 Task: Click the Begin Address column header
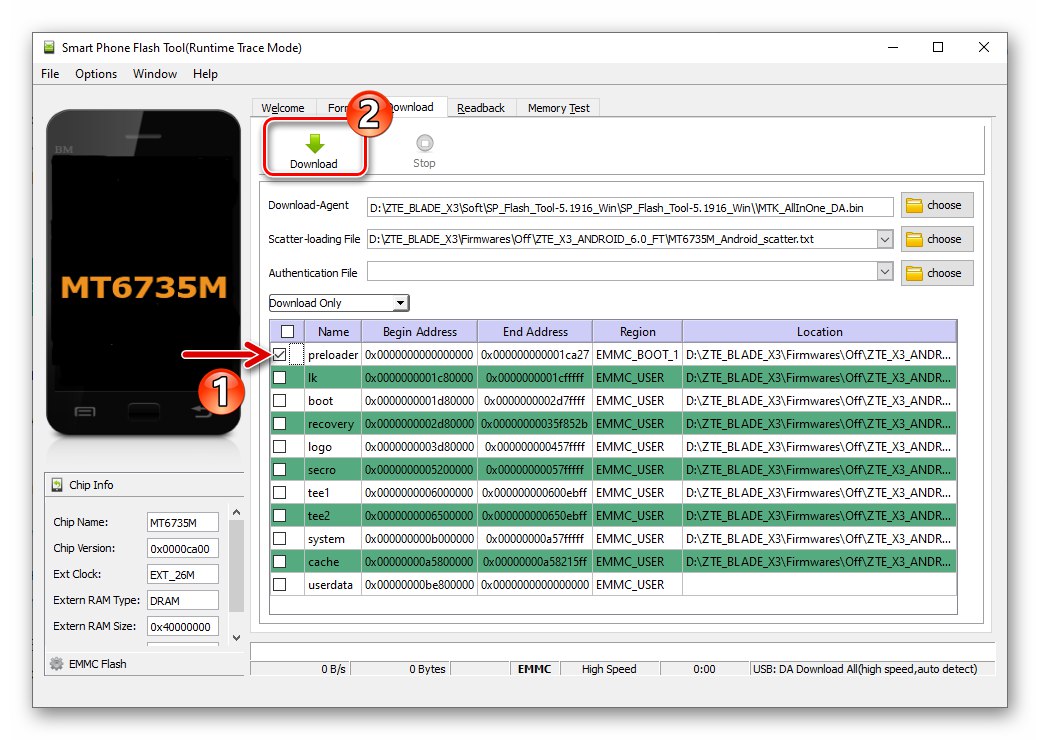[x=420, y=332]
